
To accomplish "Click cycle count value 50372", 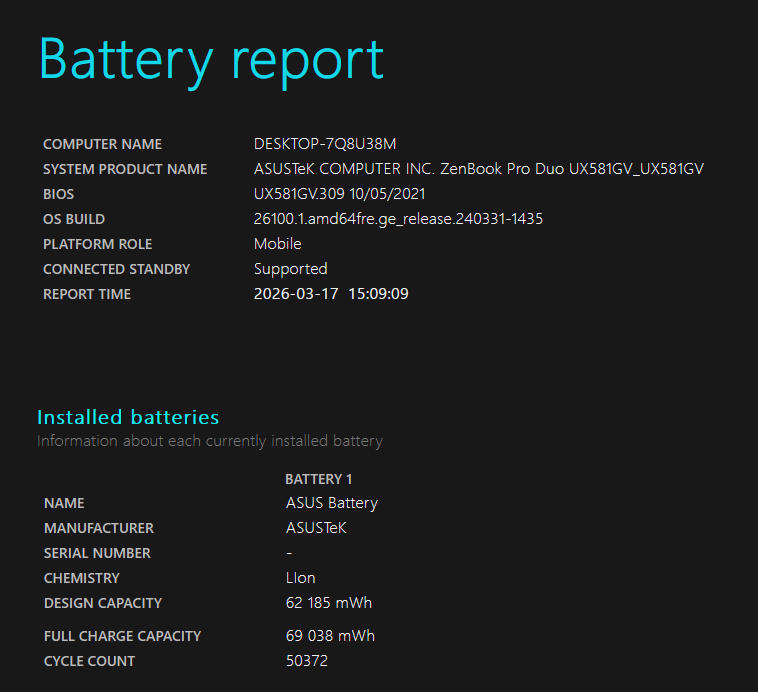I will [x=307, y=661].
